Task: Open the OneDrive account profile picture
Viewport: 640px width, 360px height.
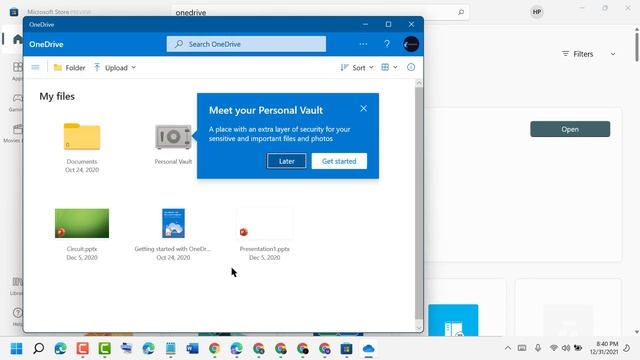Action: tap(411, 44)
